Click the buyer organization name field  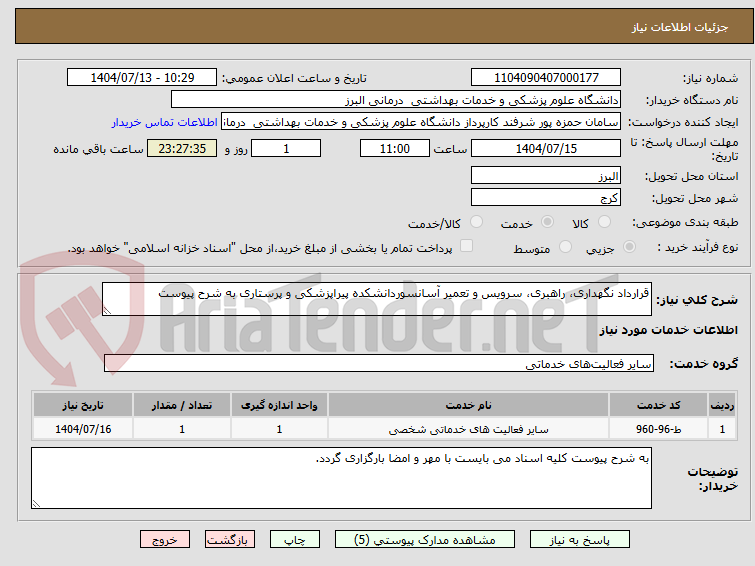pos(396,100)
